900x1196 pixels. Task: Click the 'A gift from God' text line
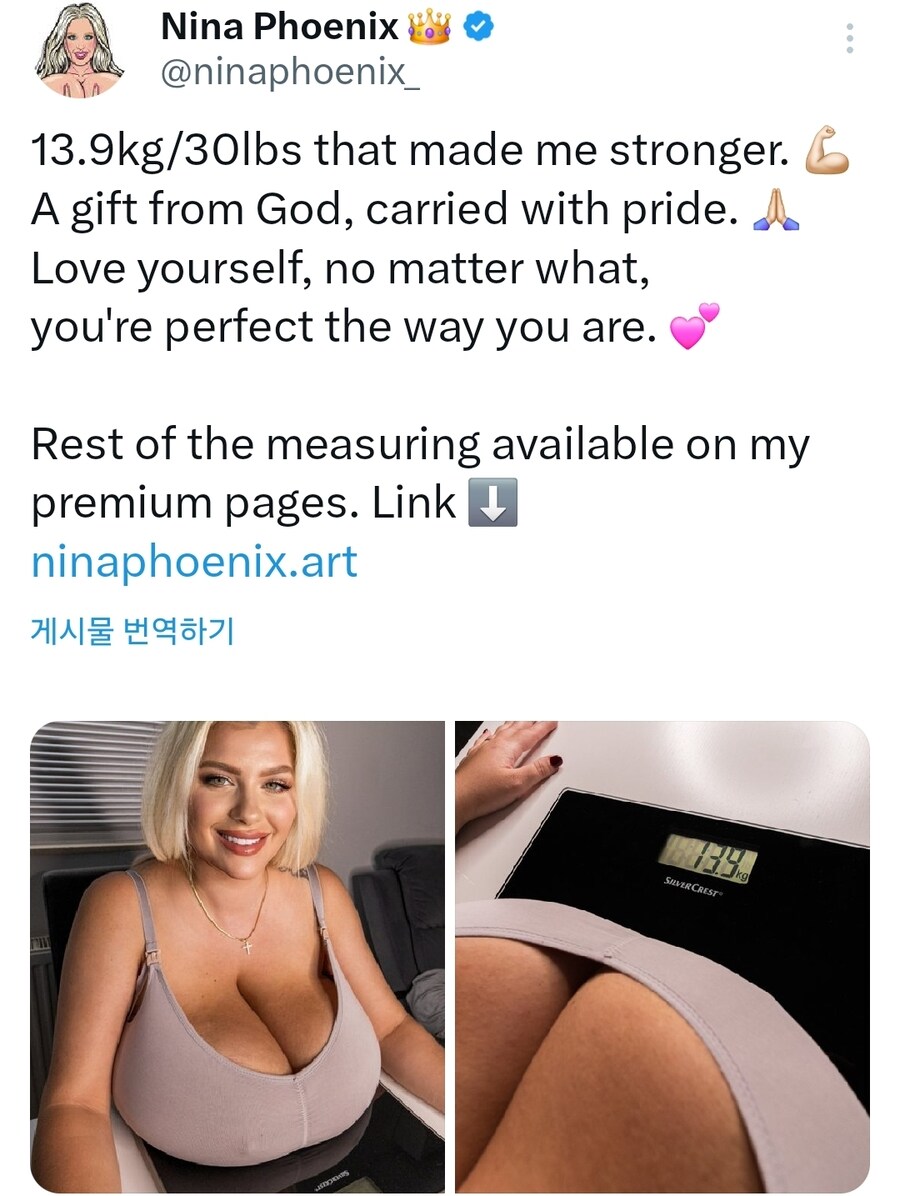tap(385, 210)
